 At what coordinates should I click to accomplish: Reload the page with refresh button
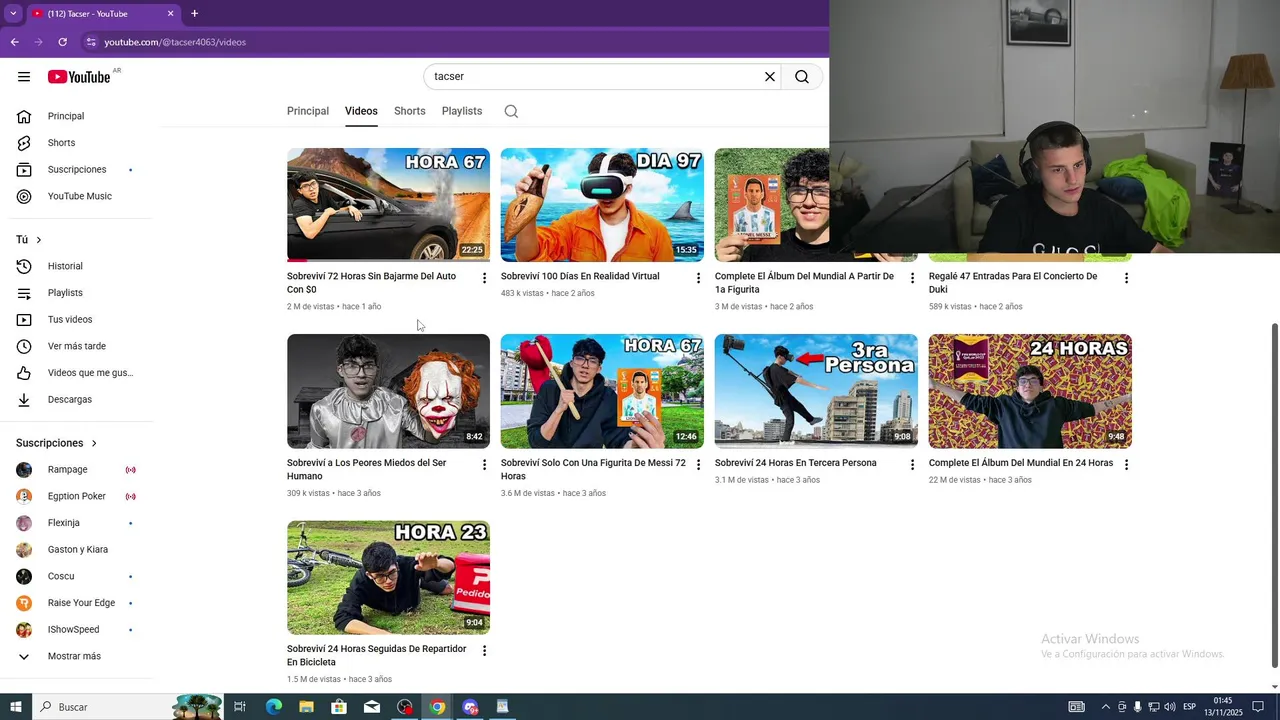pyautogui.click(x=62, y=42)
